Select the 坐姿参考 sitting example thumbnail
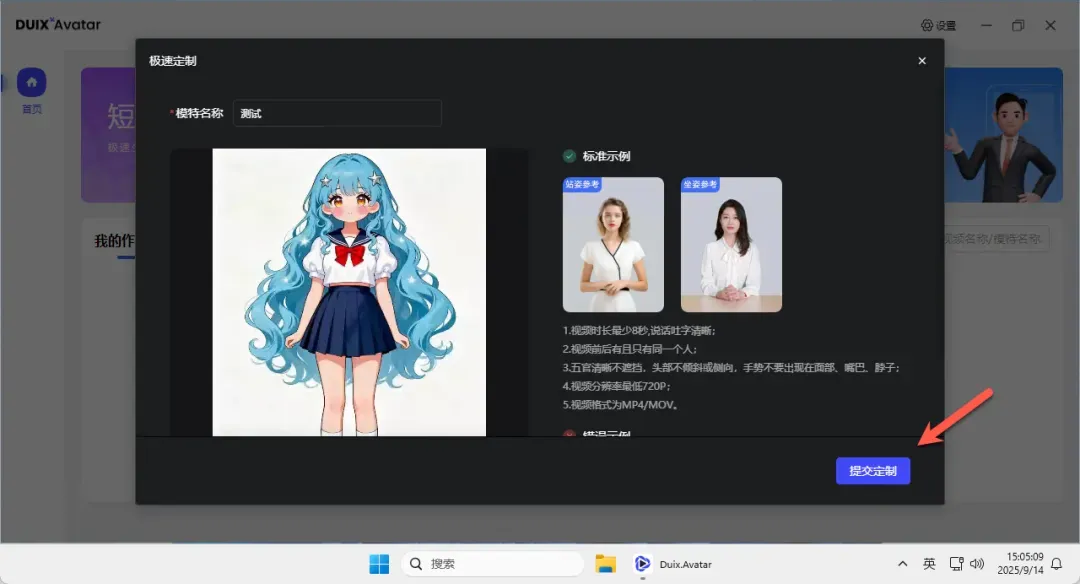This screenshot has width=1080, height=584. pos(731,245)
